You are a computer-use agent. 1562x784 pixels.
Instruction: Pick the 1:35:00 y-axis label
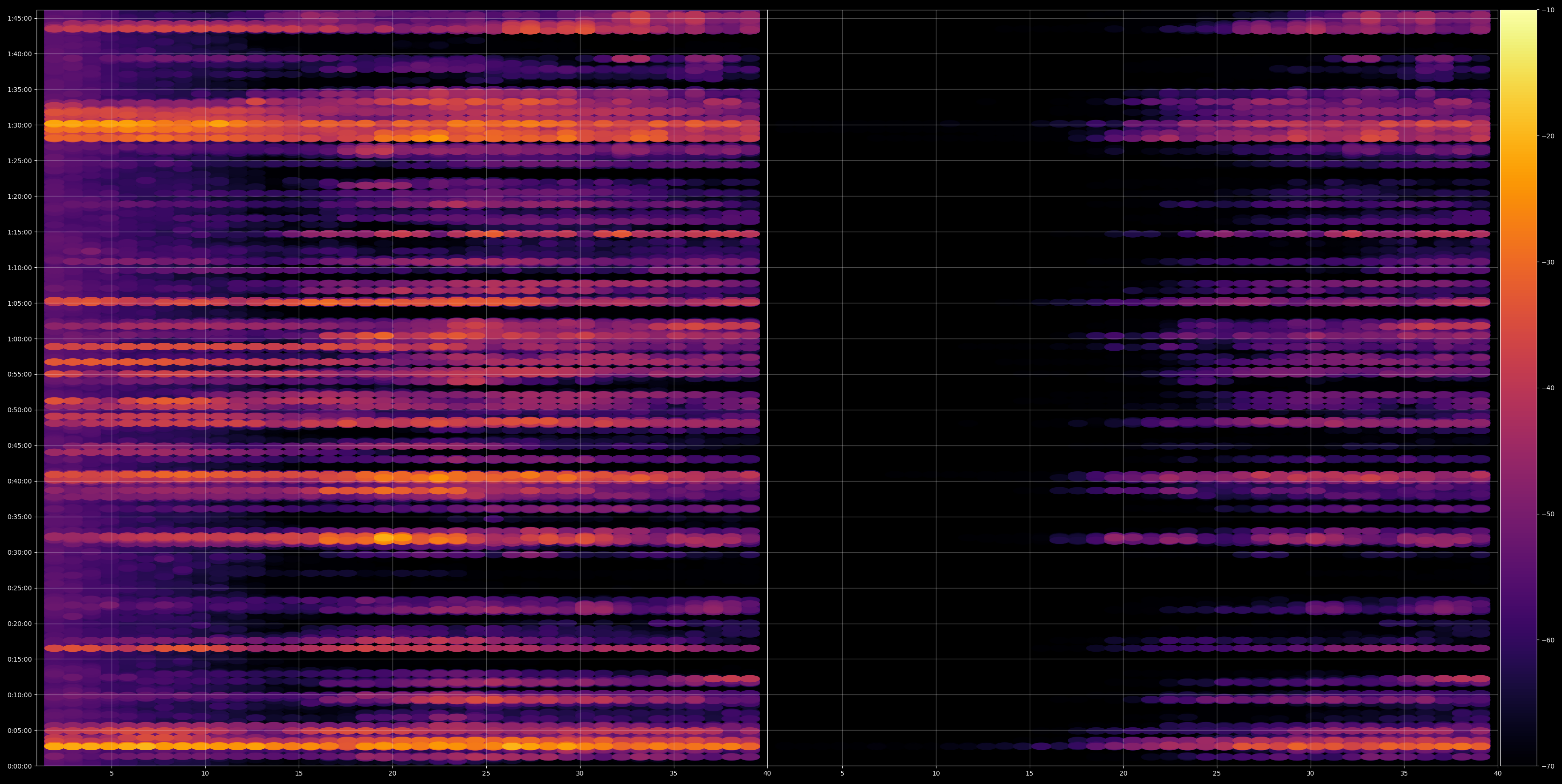pyautogui.click(x=19, y=90)
